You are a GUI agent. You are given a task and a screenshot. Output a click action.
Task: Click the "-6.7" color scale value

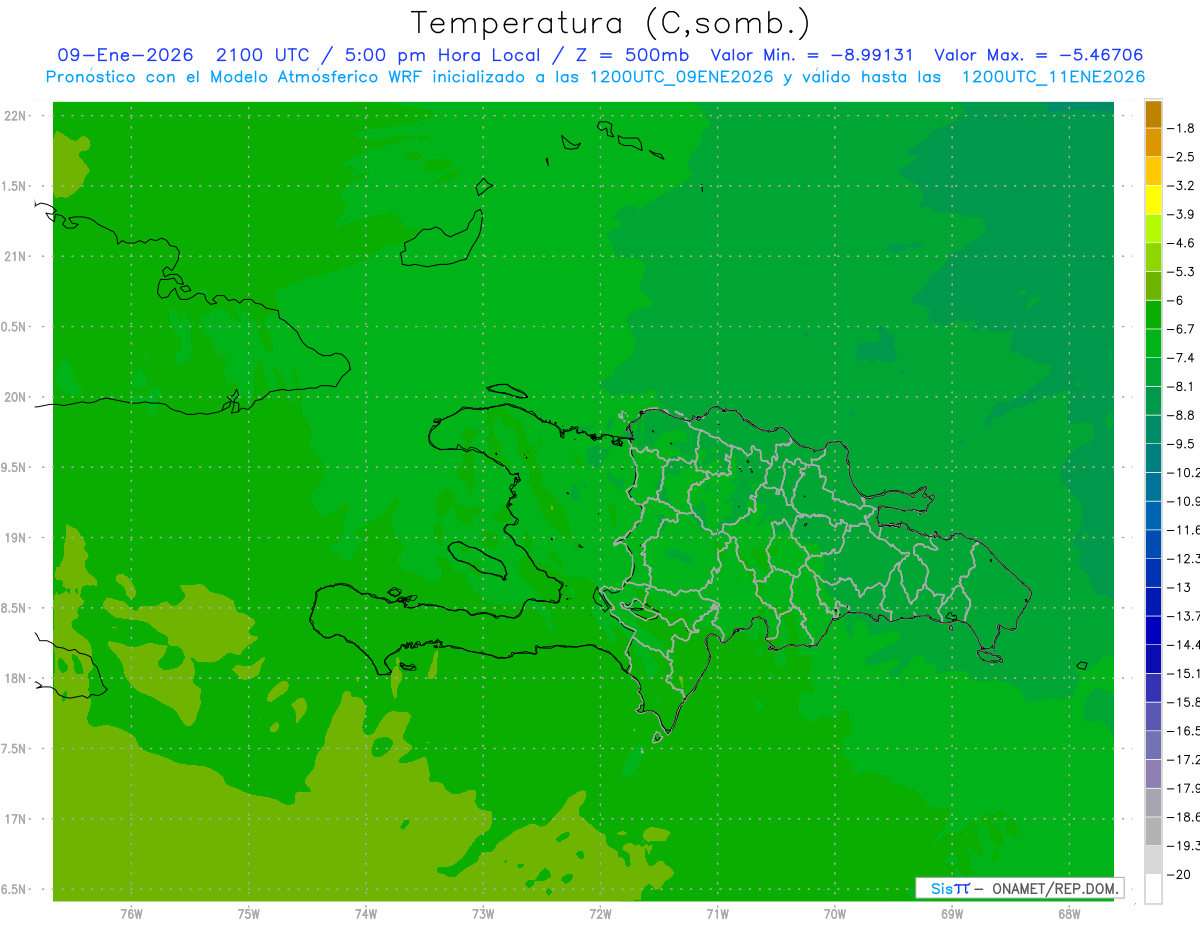(1181, 329)
